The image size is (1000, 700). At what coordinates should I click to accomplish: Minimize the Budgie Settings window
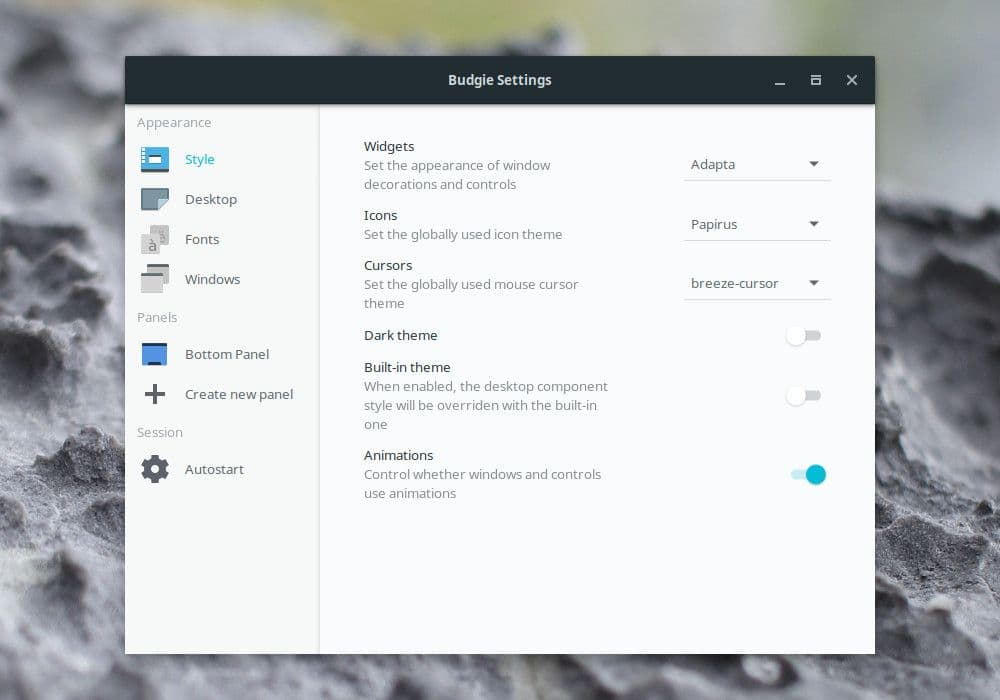point(780,80)
